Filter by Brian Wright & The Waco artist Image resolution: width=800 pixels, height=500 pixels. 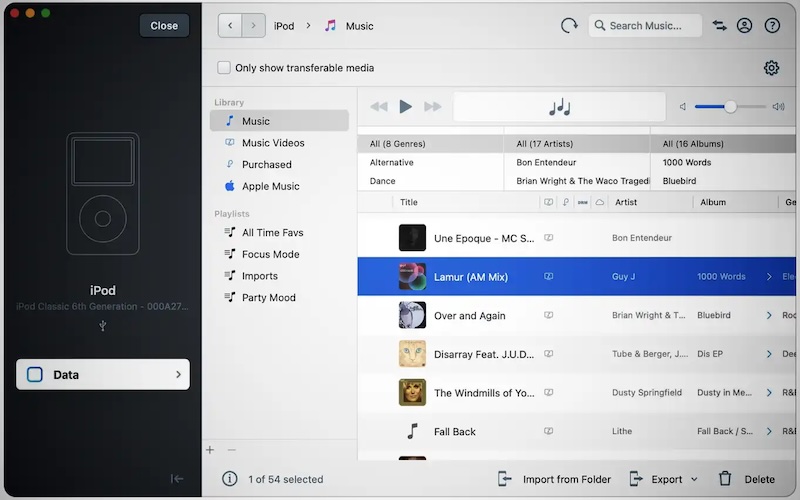[x=577, y=181]
